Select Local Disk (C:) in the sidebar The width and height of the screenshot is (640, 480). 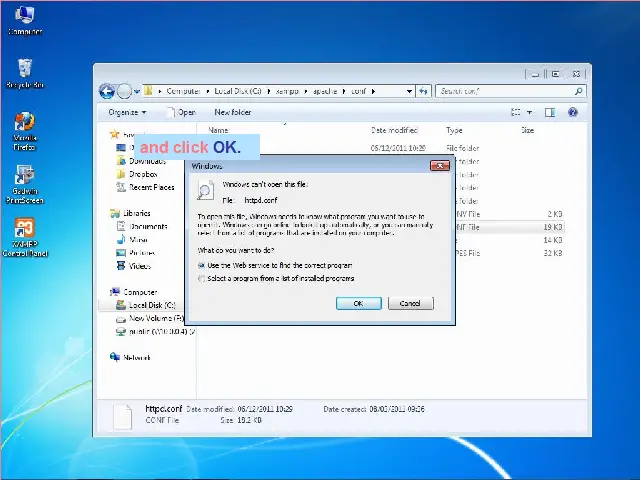146,305
